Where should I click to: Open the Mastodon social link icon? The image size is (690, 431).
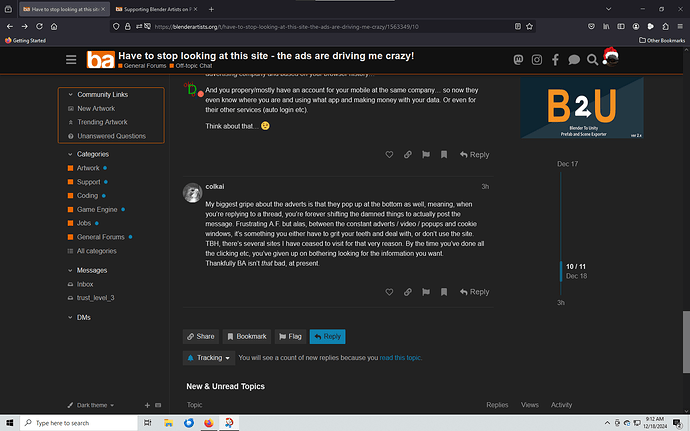pos(518,59)
